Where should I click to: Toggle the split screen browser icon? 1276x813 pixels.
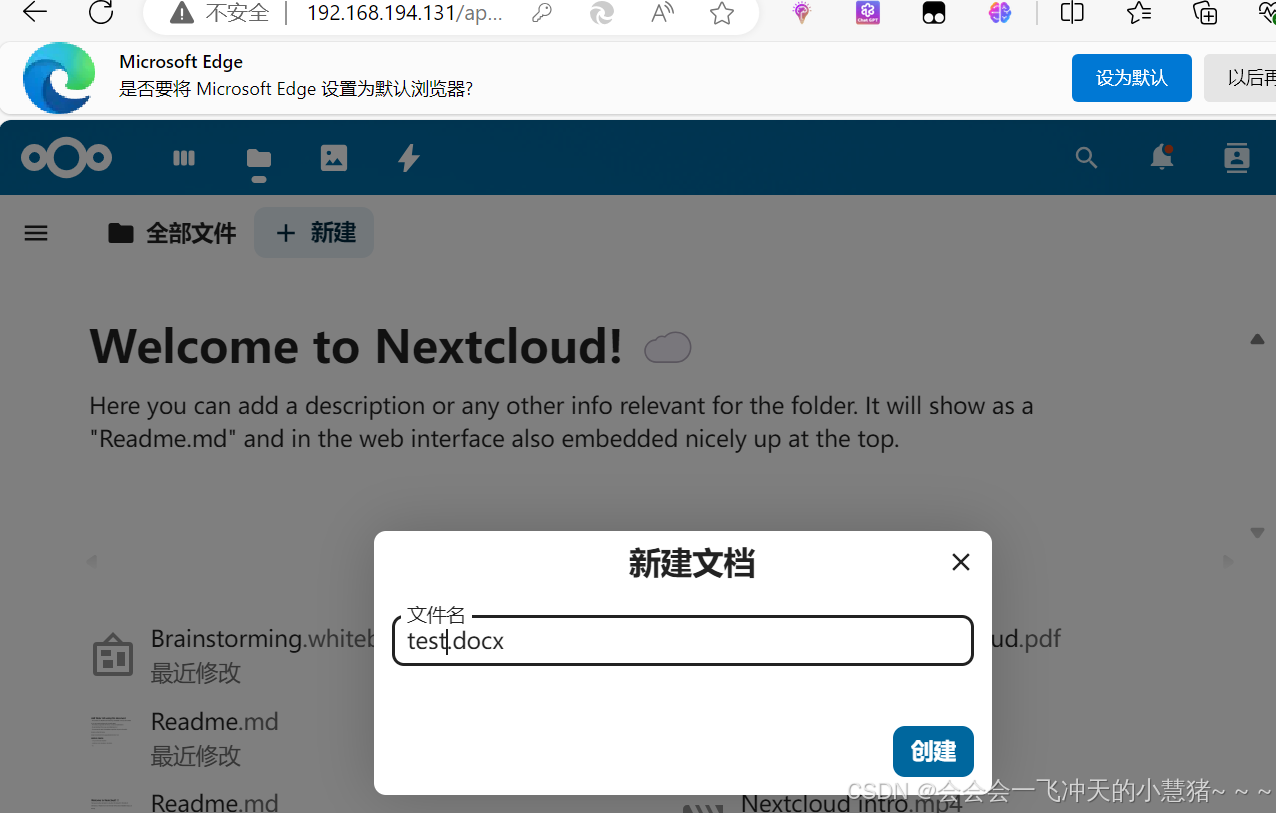(x=1072, y=13)
